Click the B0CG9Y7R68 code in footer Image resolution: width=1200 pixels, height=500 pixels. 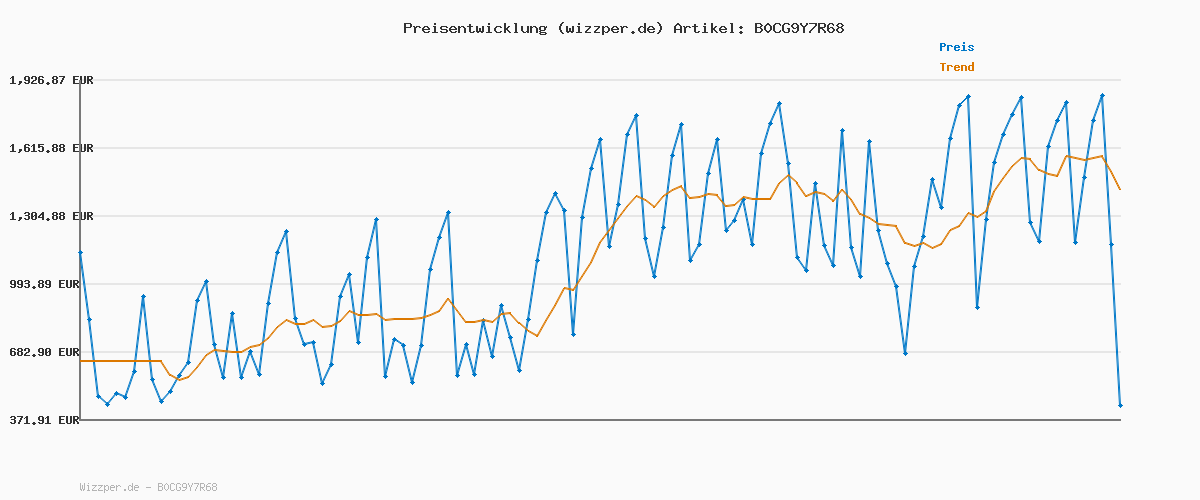tap(187, 488)
